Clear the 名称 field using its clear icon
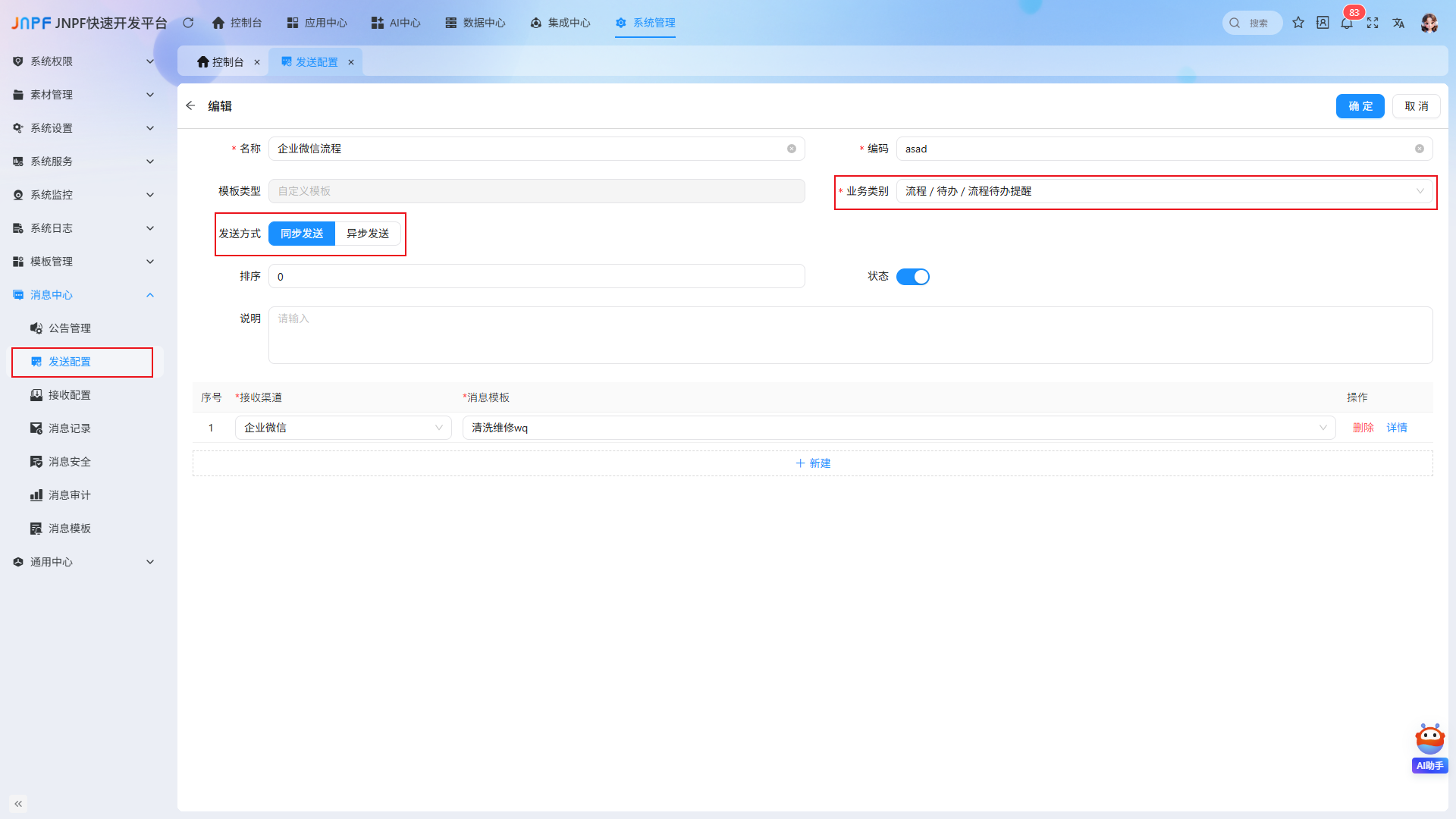This screenshot has height=819, width=1456. point(792,149)
